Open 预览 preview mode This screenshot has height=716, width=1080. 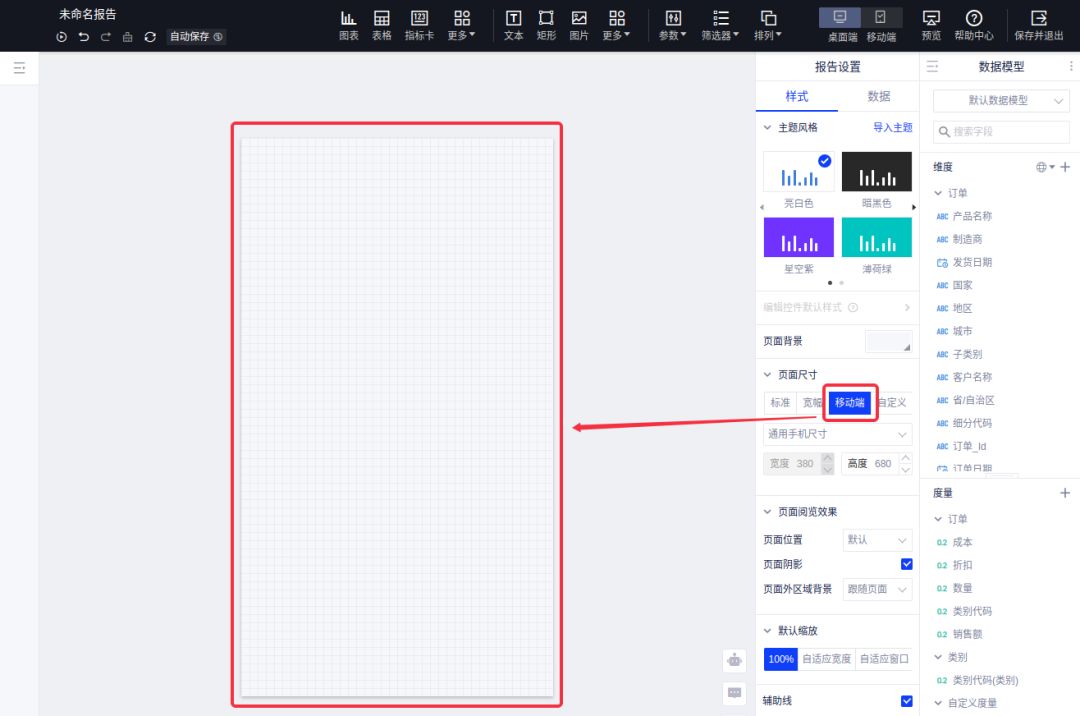(931, 25)
